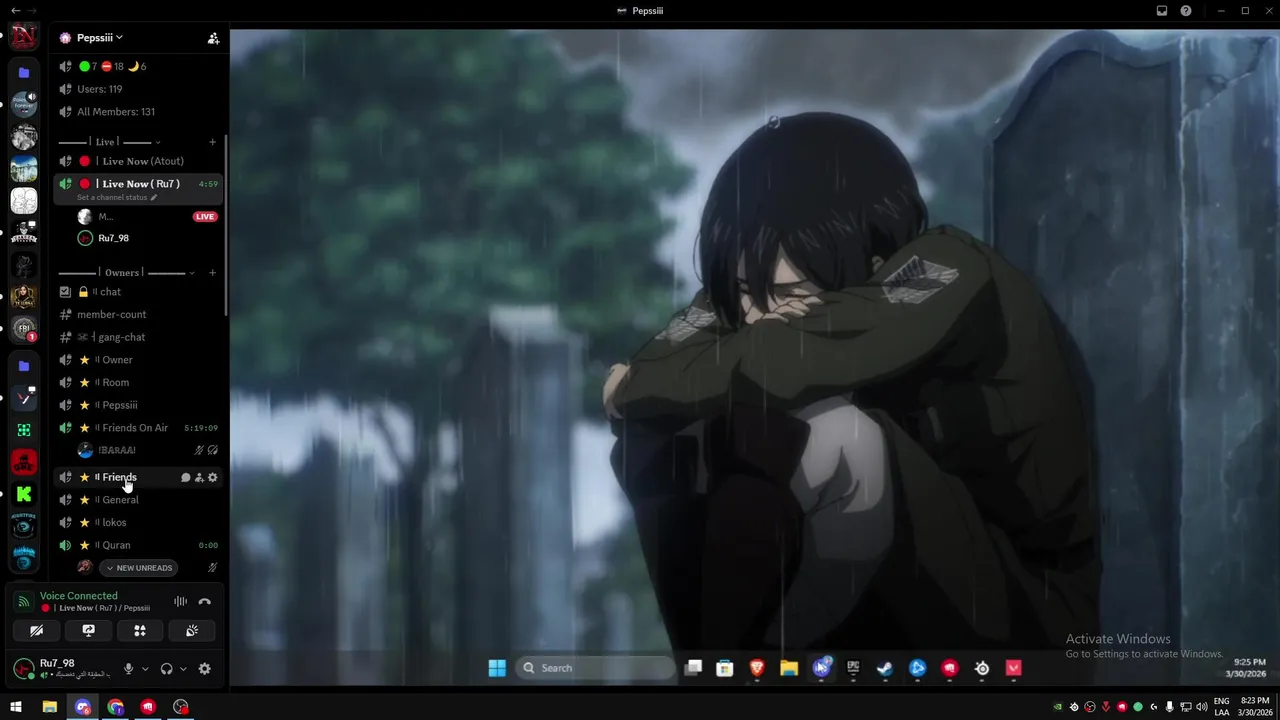Open the white line-art server icon

(x=24, y=201)
